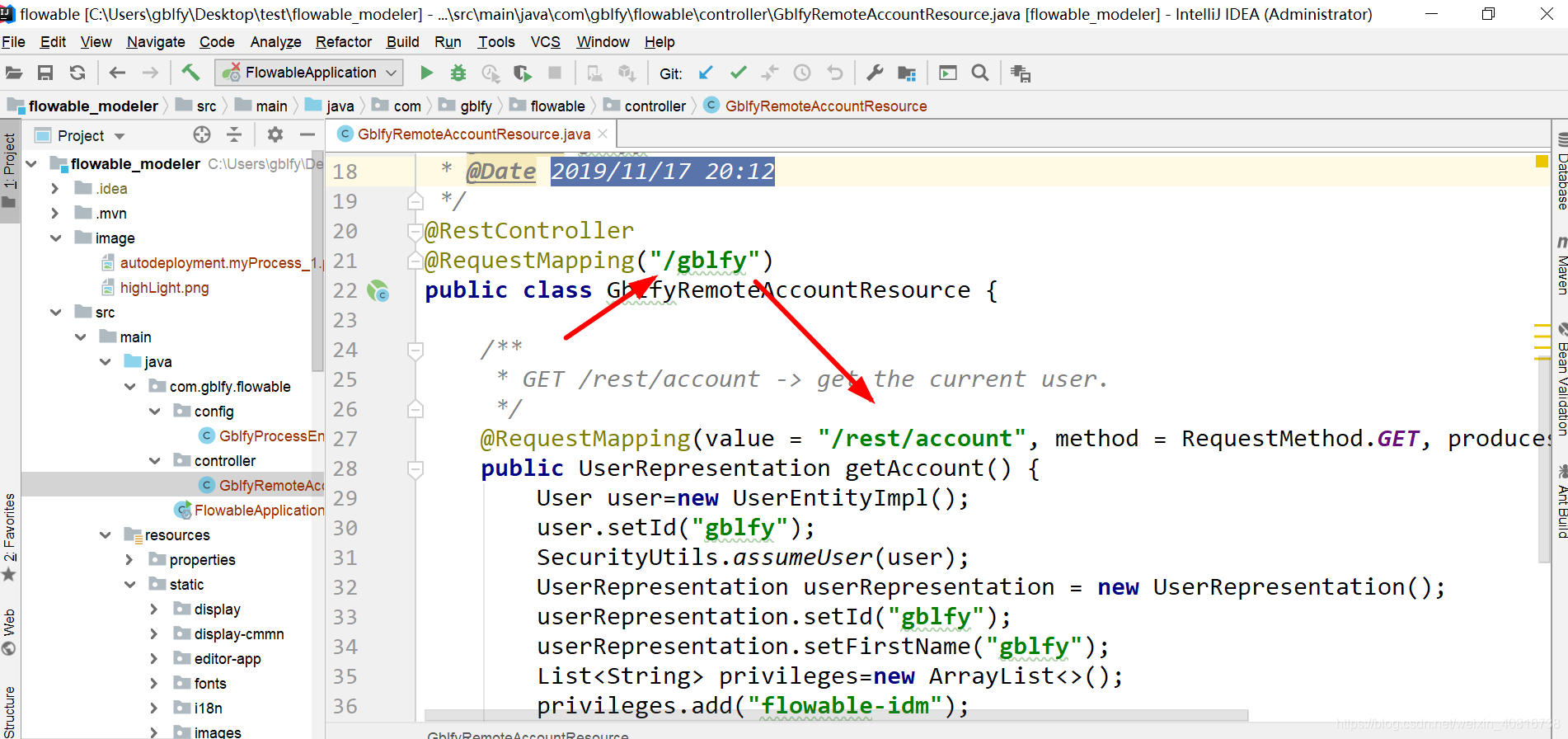Open the Analyze menu
Image resolution: width=1568 pixels, height=739 pixels.
pyautogui.click(x=275, y=42)
